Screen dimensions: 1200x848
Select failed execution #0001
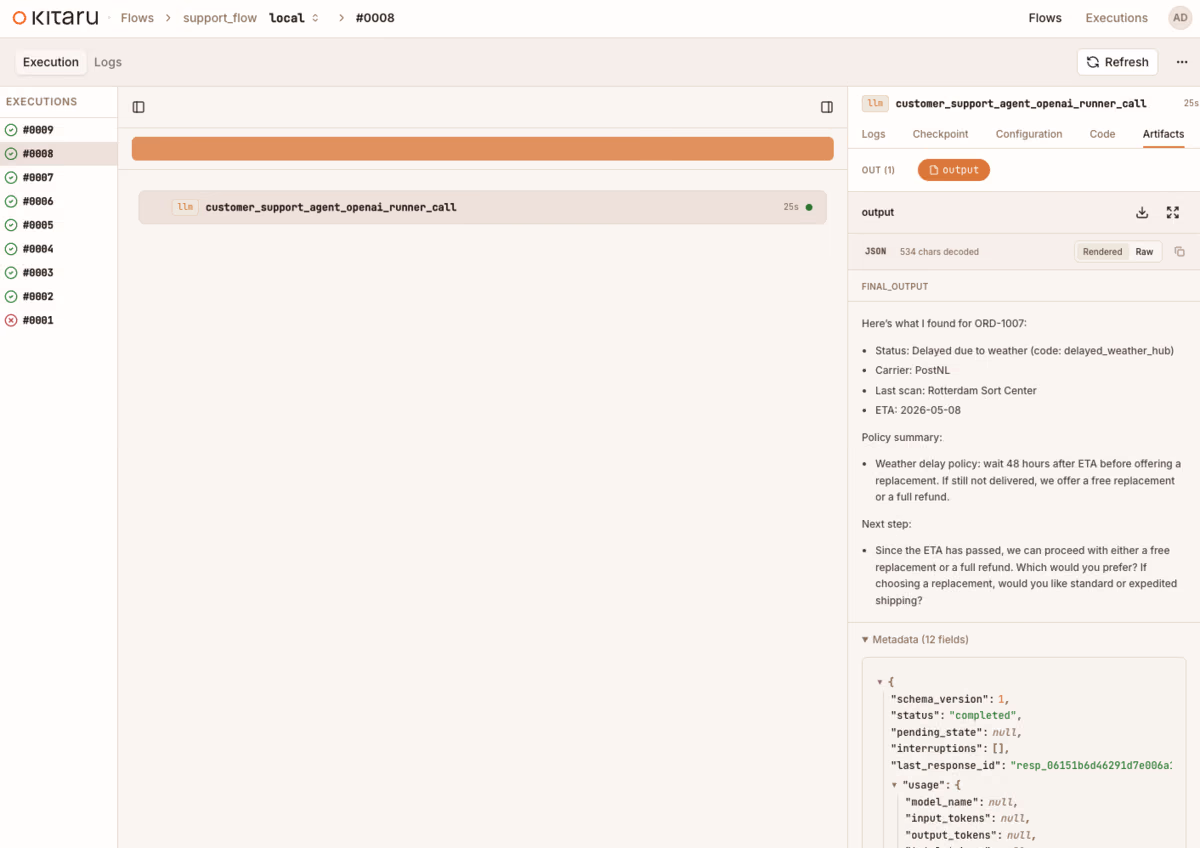coord(58,320)
